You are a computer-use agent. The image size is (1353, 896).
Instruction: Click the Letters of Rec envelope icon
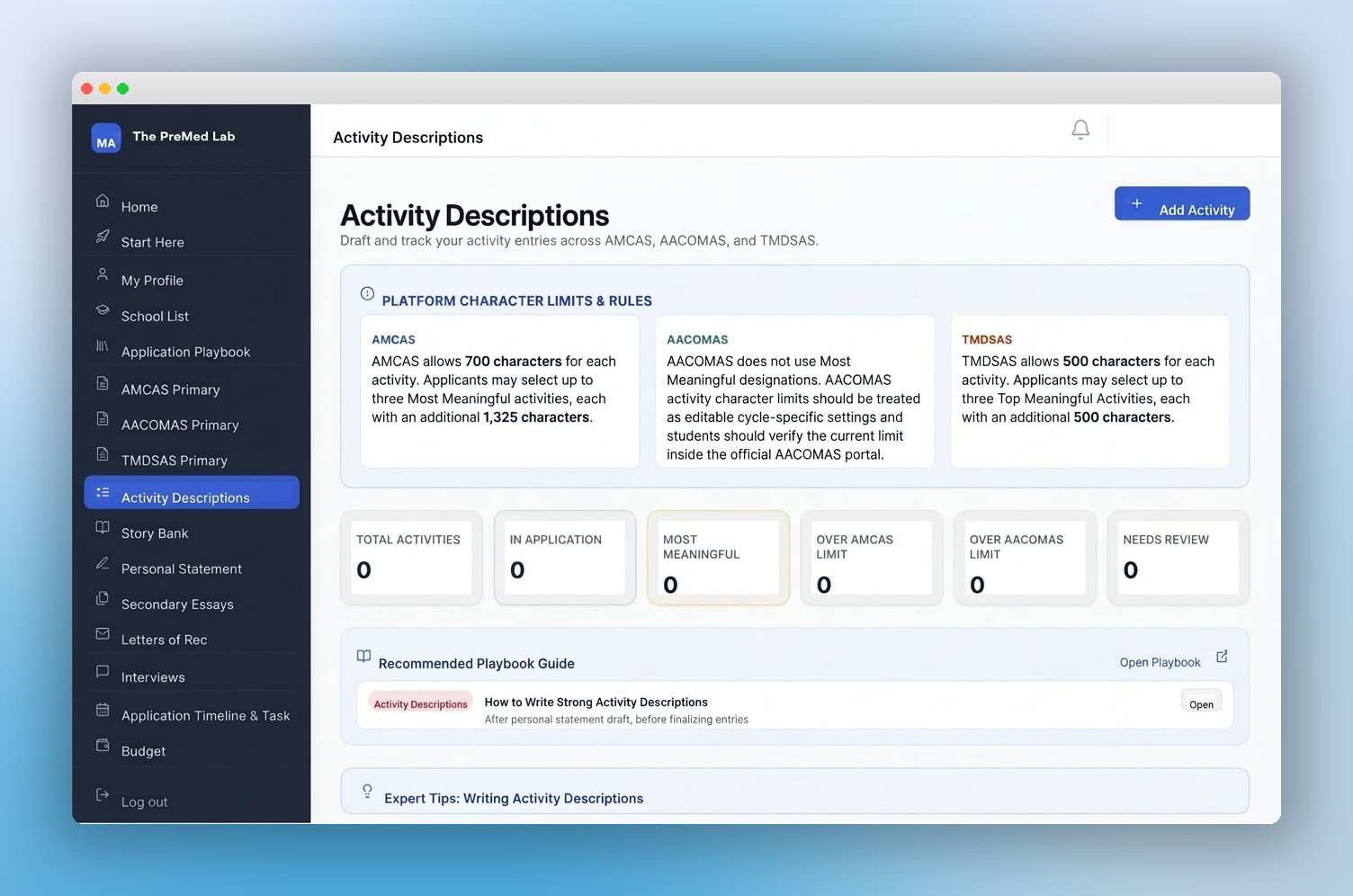(x=103, y=634)
